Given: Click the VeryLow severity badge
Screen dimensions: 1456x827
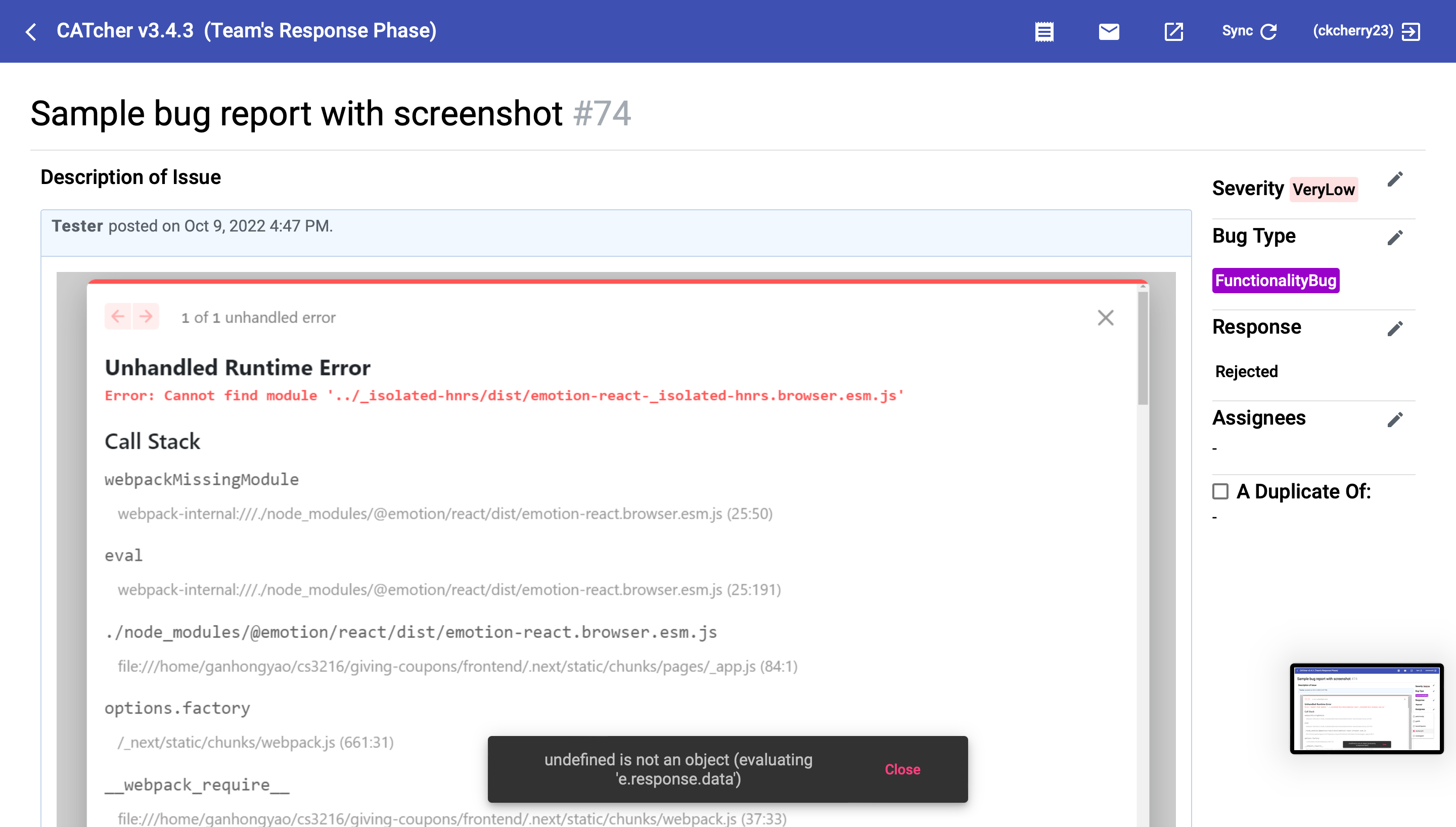Looking at the screenshot, I should [x=1324, y=189].
